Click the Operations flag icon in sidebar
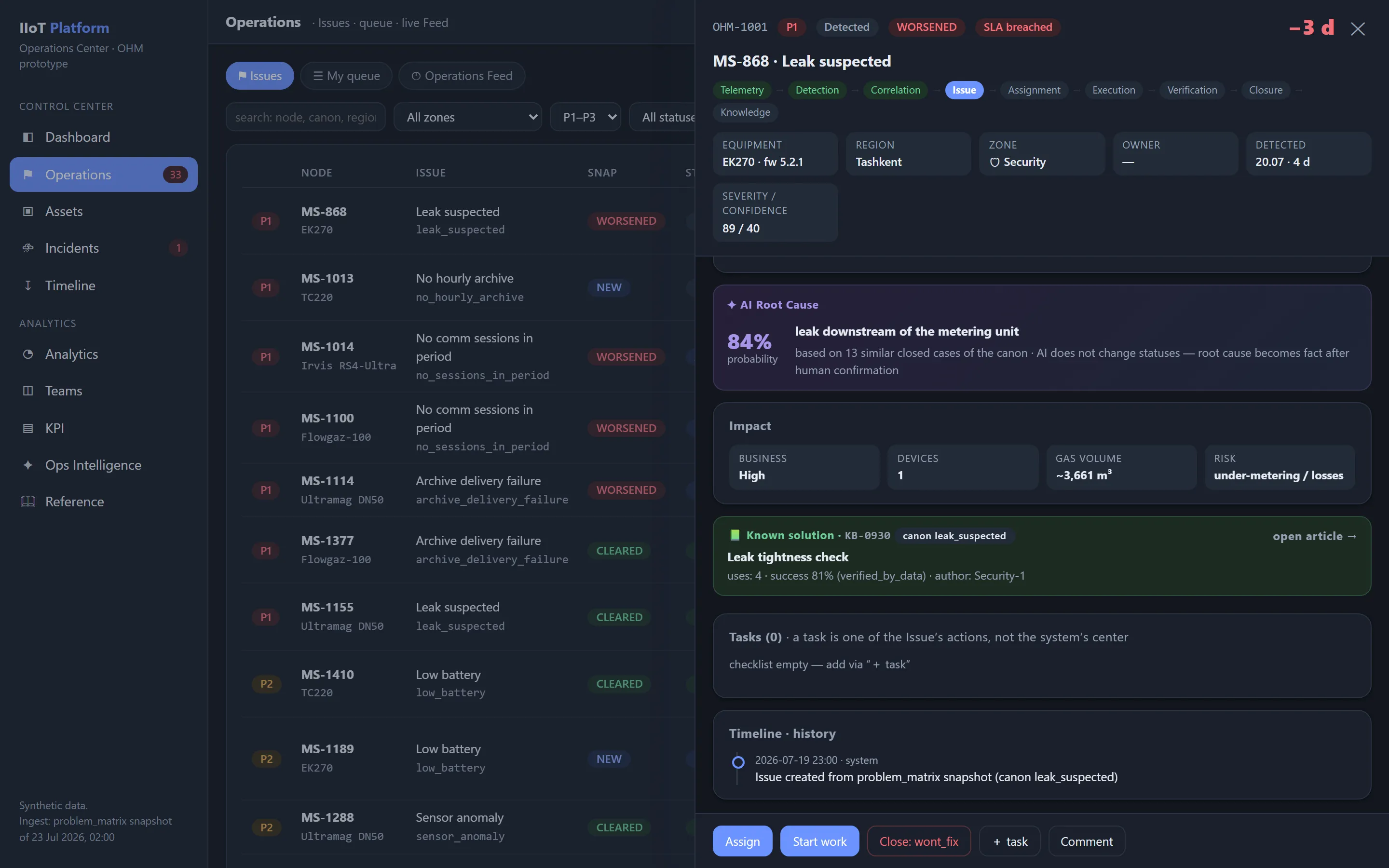Viewport: 1389px width, 868px height. click(27, 174)
